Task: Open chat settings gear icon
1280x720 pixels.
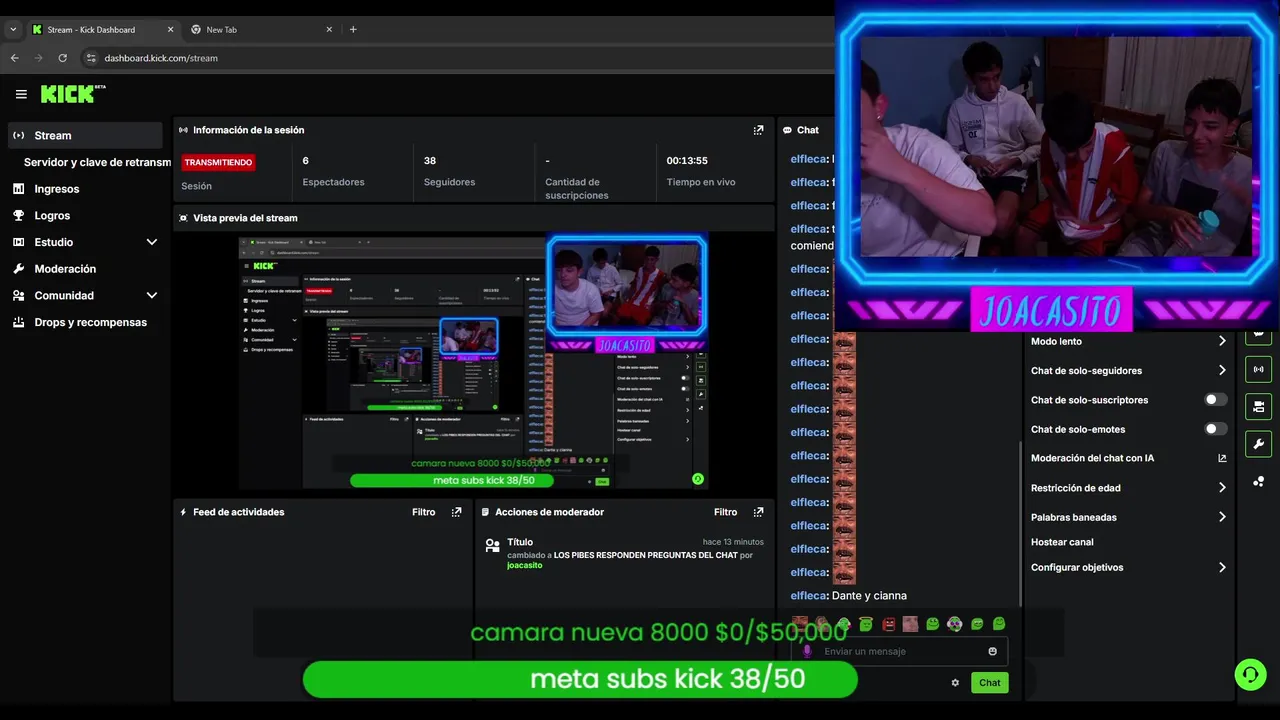Action: [x=955, y=683]
